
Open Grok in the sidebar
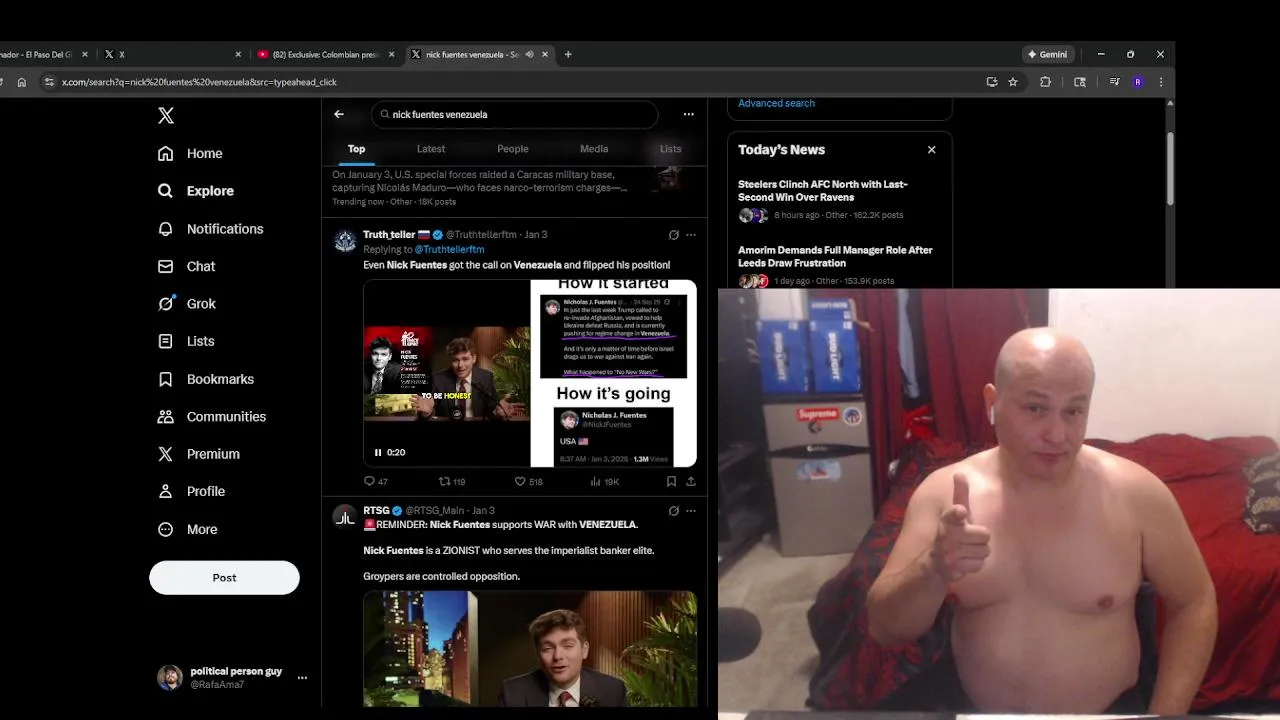click(187, 304)
